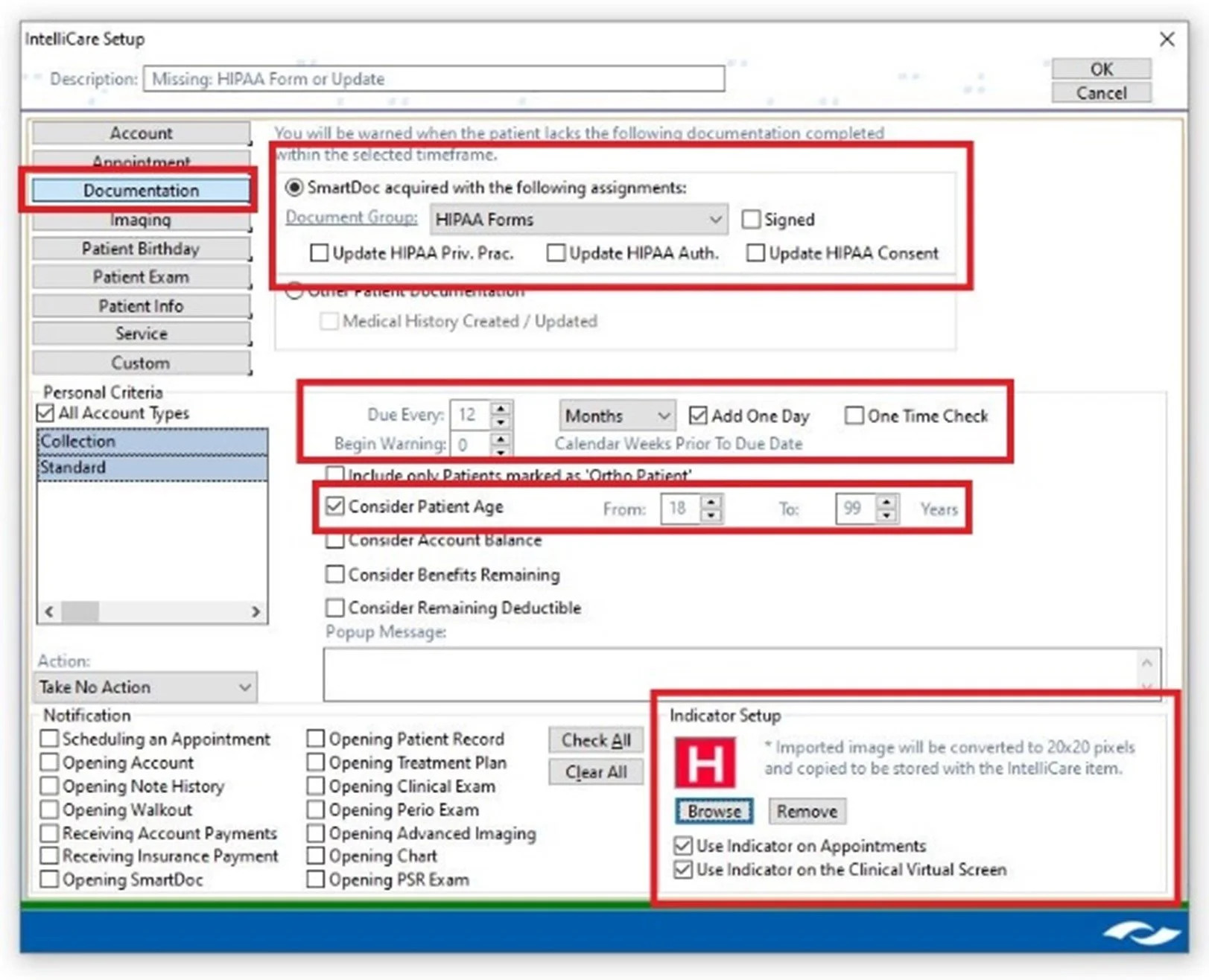
Task: Uncheck Use Indicator on Appointments
Action: point(682,846)
